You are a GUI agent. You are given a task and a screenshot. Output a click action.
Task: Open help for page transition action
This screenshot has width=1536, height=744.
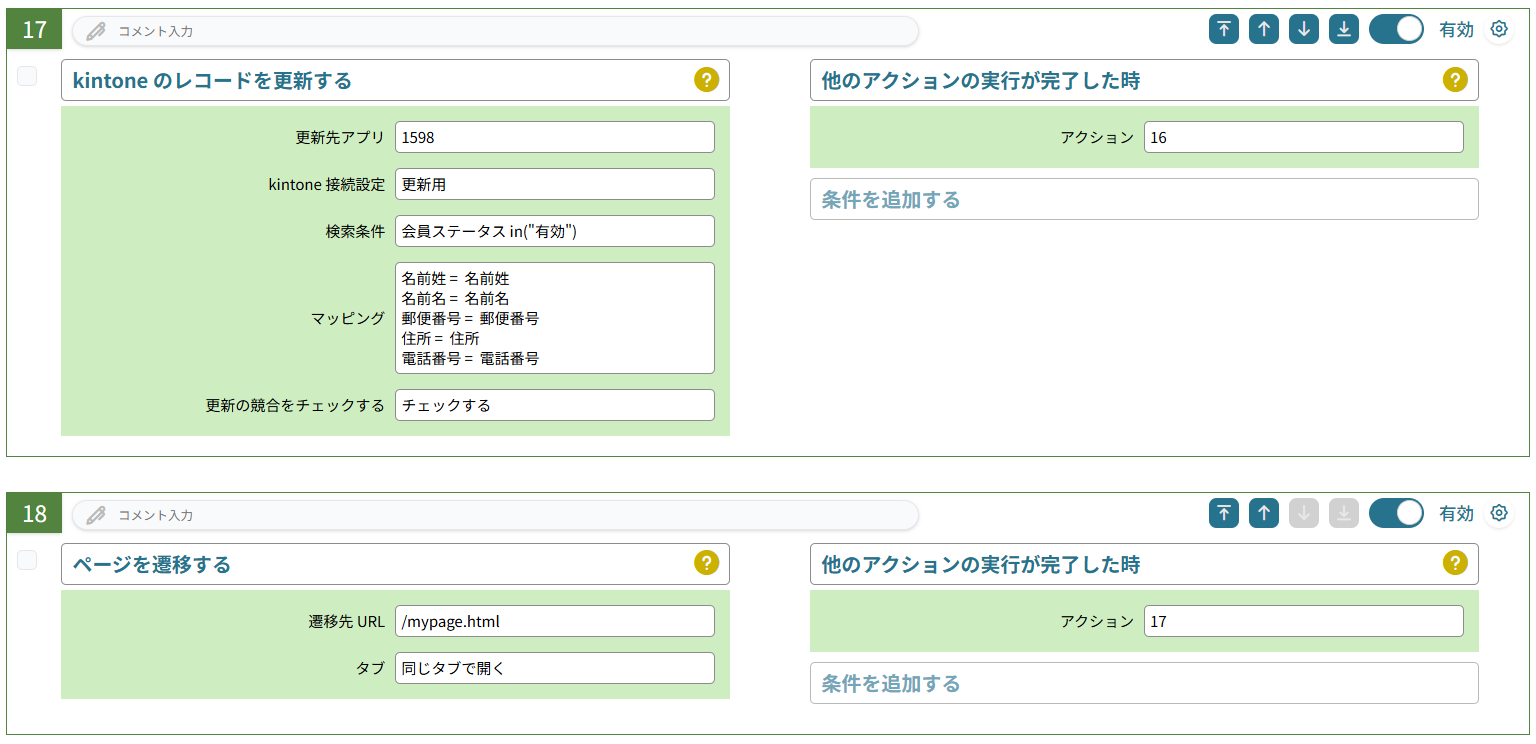706,563
